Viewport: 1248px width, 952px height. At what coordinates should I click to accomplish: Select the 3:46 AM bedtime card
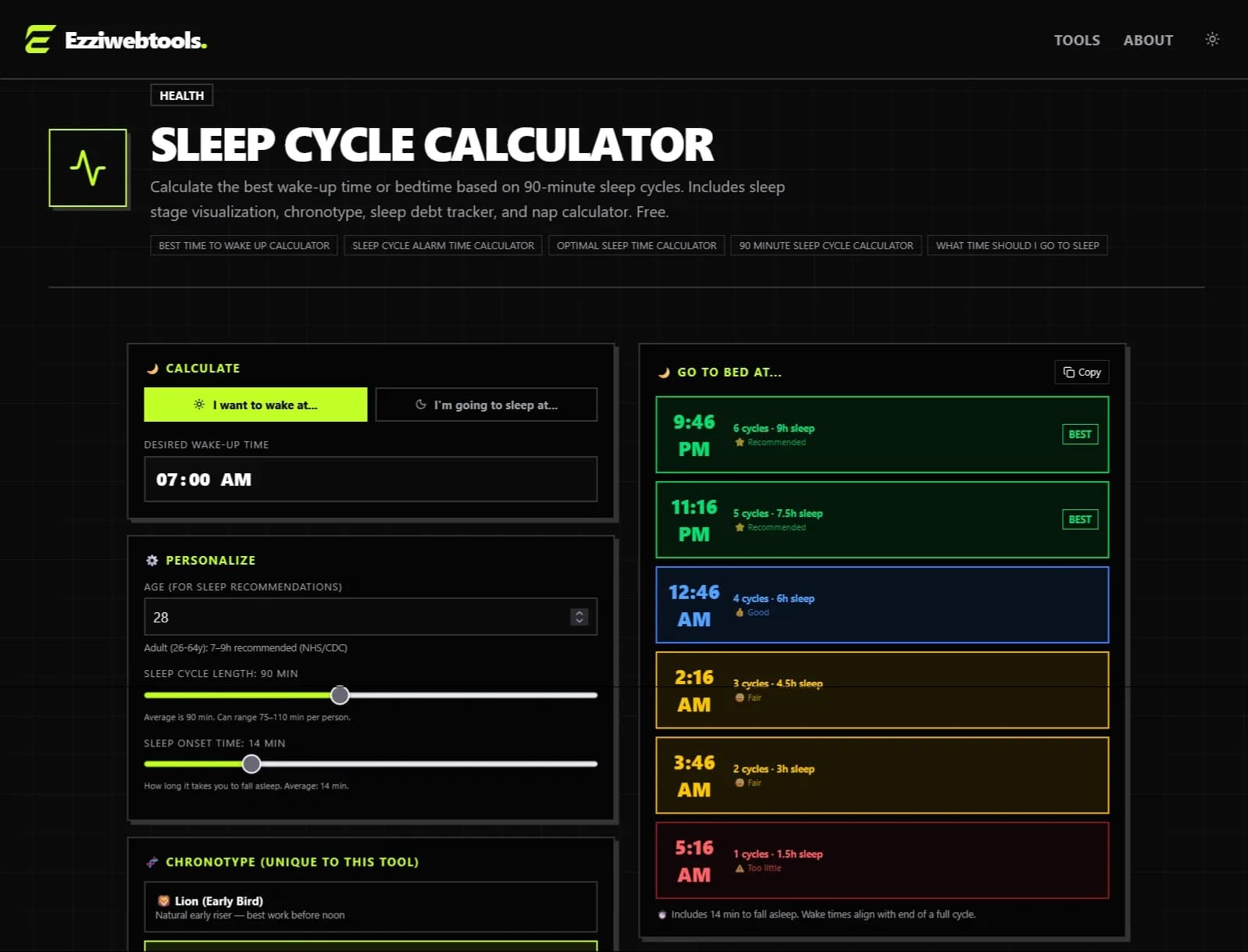883,776
